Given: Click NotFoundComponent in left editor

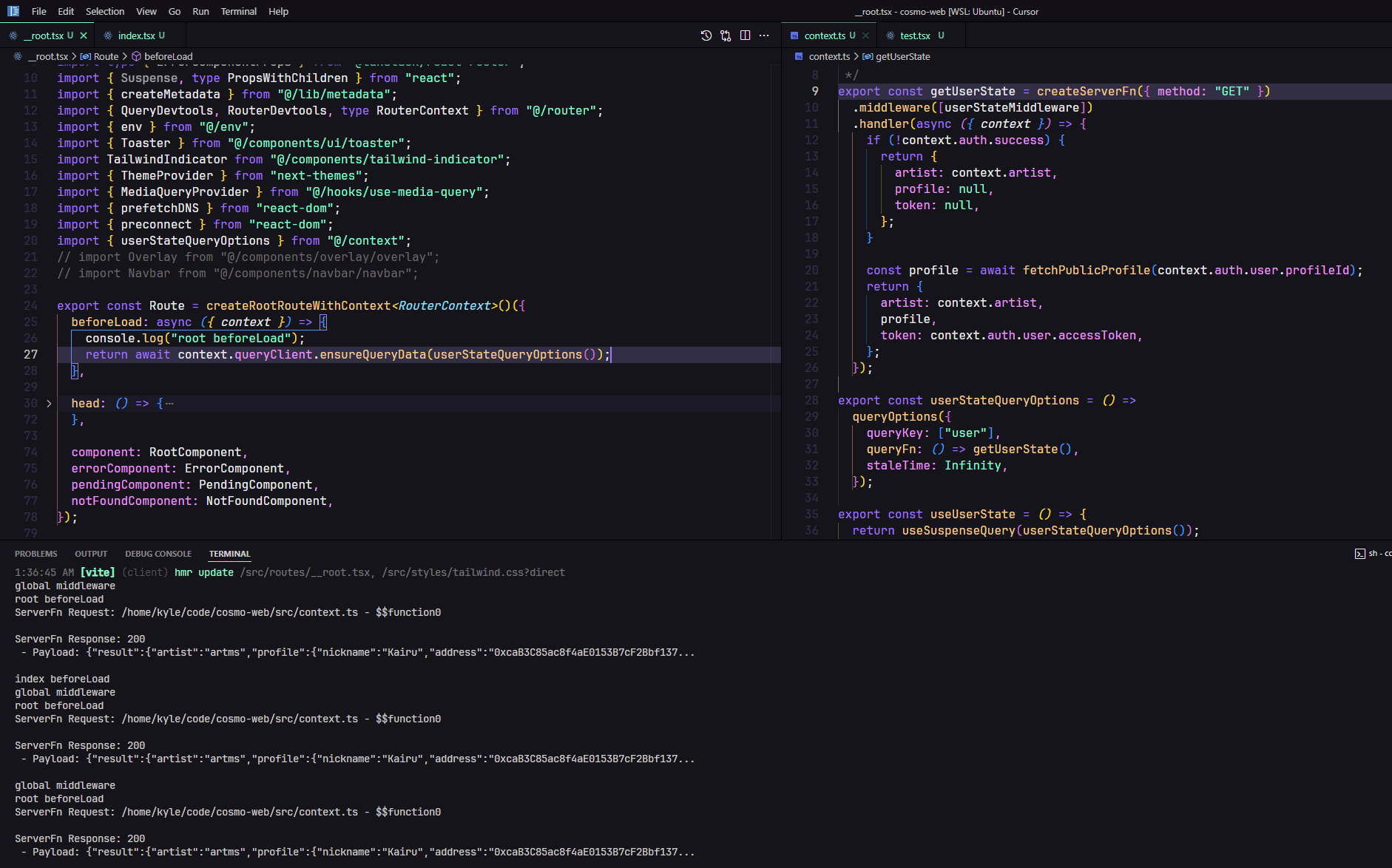Looking at the screenshot, I should click(x=266, y=501).
